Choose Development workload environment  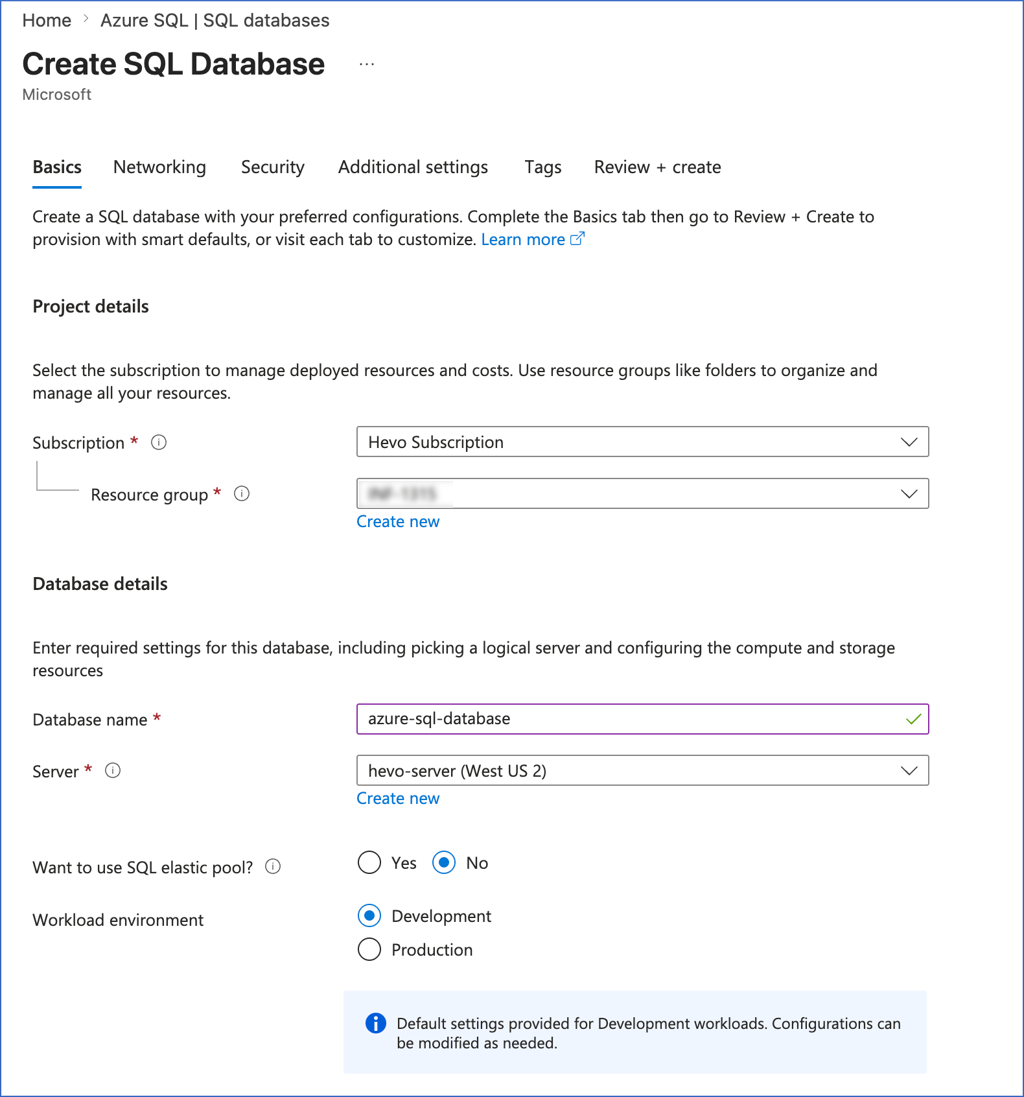click(369, 916)
